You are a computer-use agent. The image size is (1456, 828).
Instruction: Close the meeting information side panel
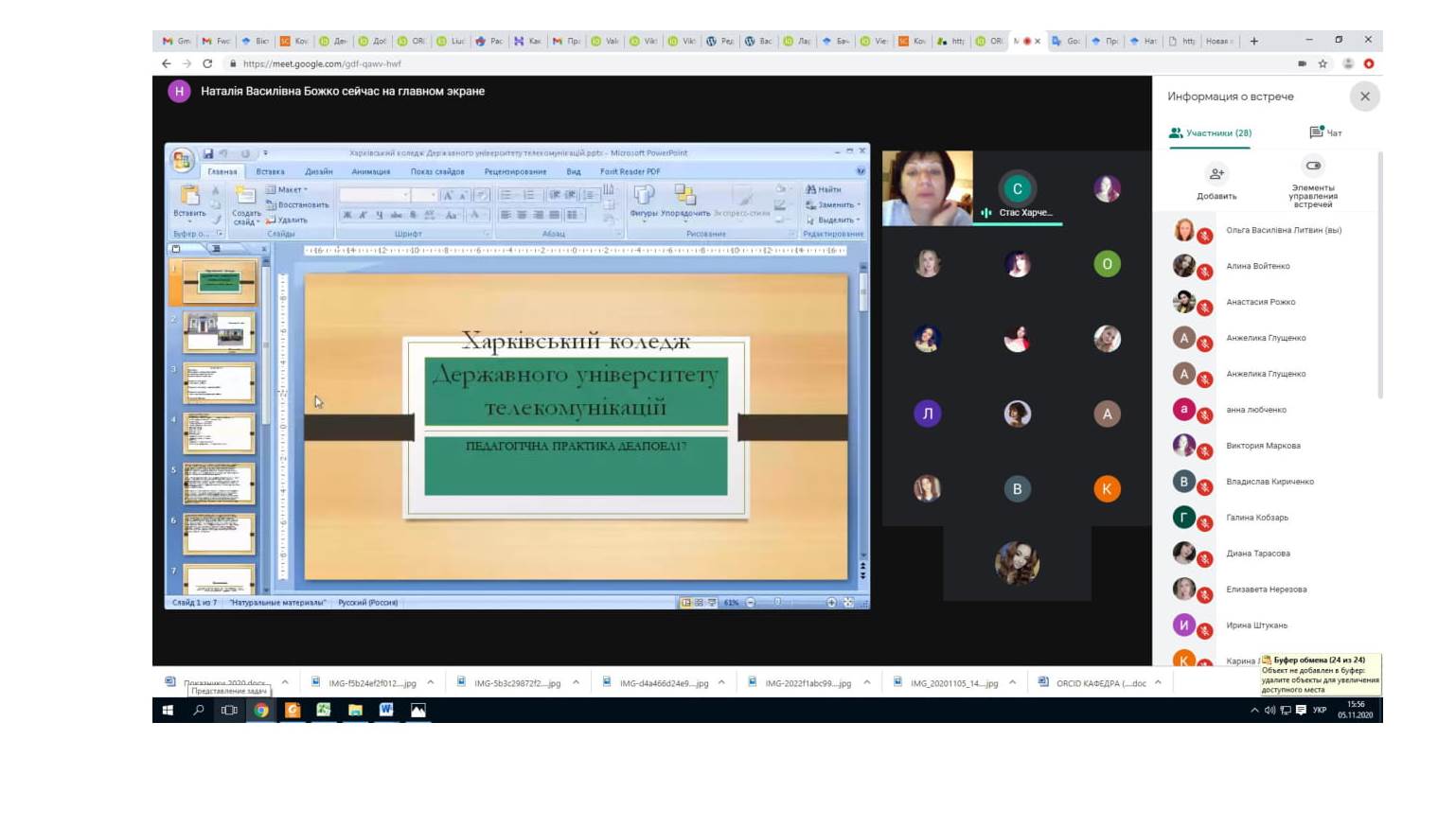[1364, 96]
